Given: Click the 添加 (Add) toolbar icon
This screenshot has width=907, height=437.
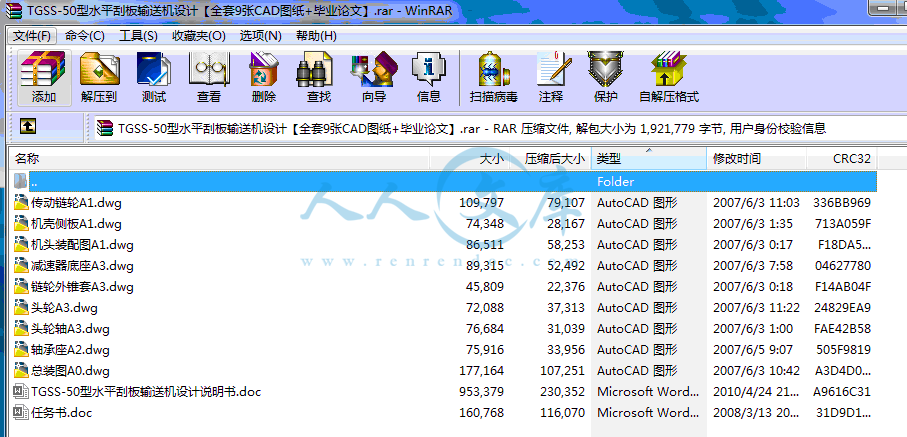Looking at the screenshot, I should tap(44, 78).
